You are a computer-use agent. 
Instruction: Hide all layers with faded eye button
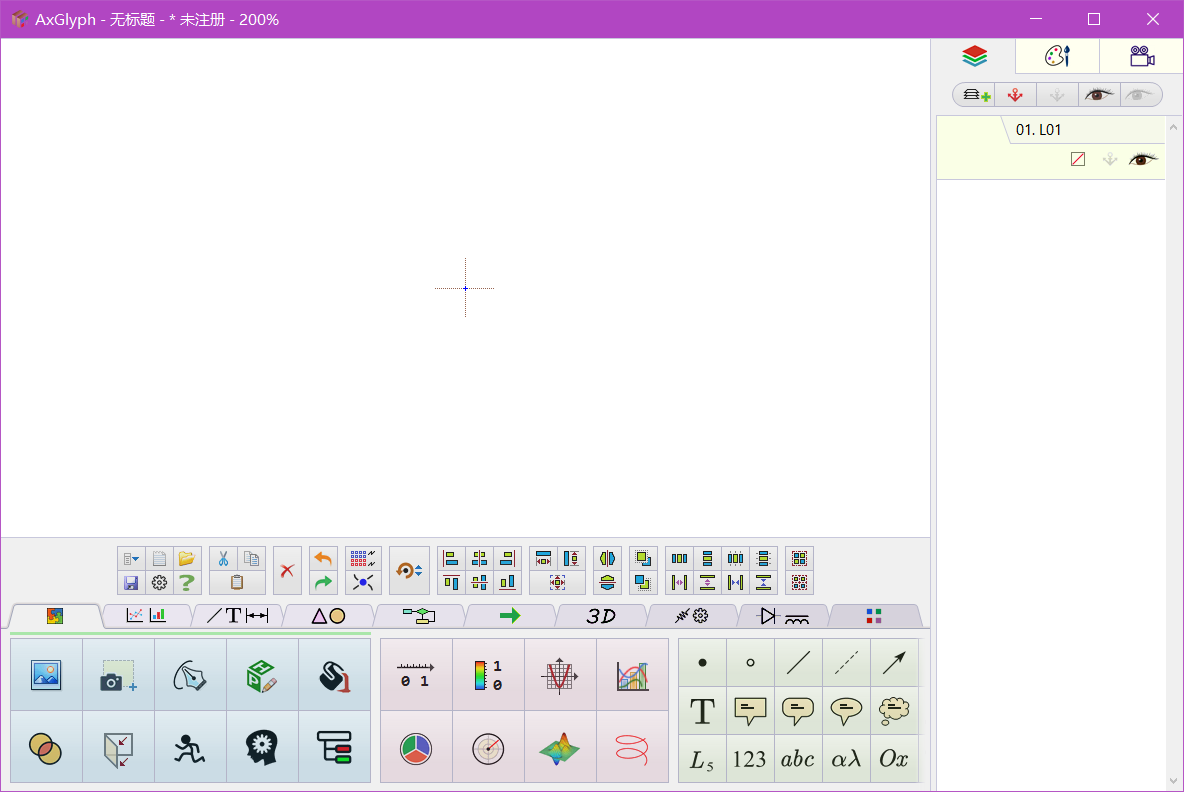tap(1139, 94)
